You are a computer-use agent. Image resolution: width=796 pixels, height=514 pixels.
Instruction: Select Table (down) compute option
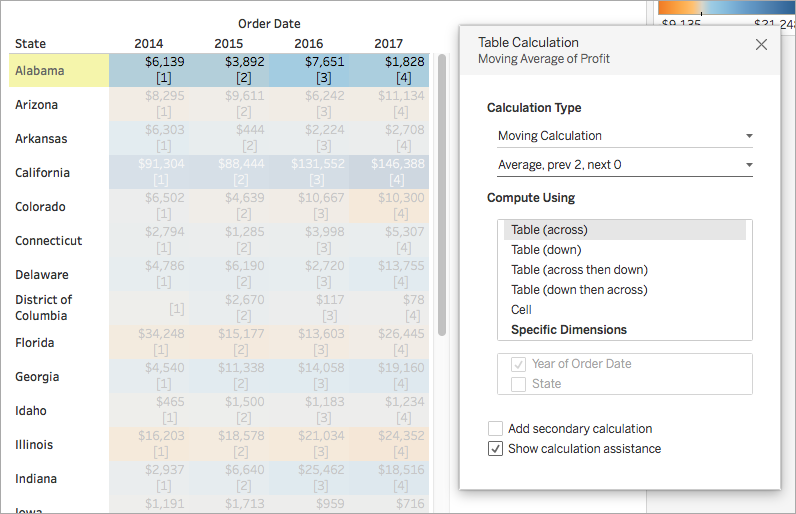[546, 250]
